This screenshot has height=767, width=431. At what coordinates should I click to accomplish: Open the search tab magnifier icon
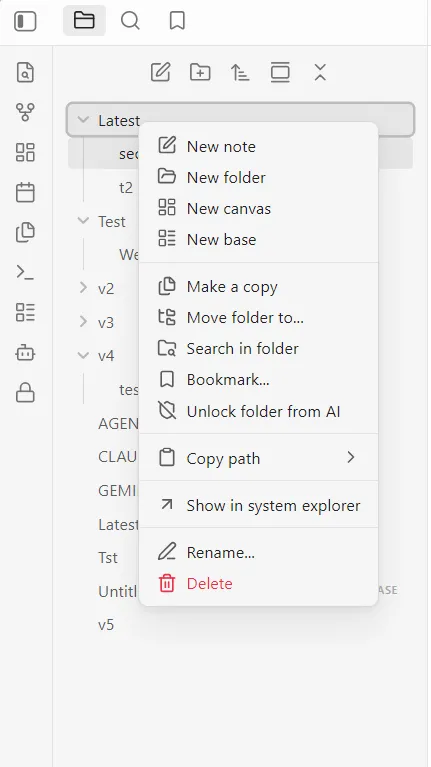click(x=130, y=21)
